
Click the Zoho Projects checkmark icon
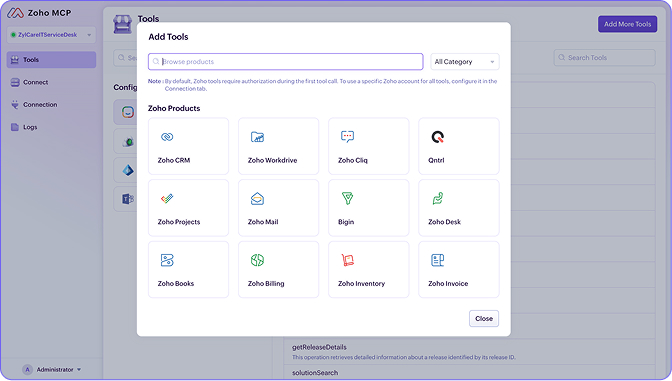tap(167, 198)
